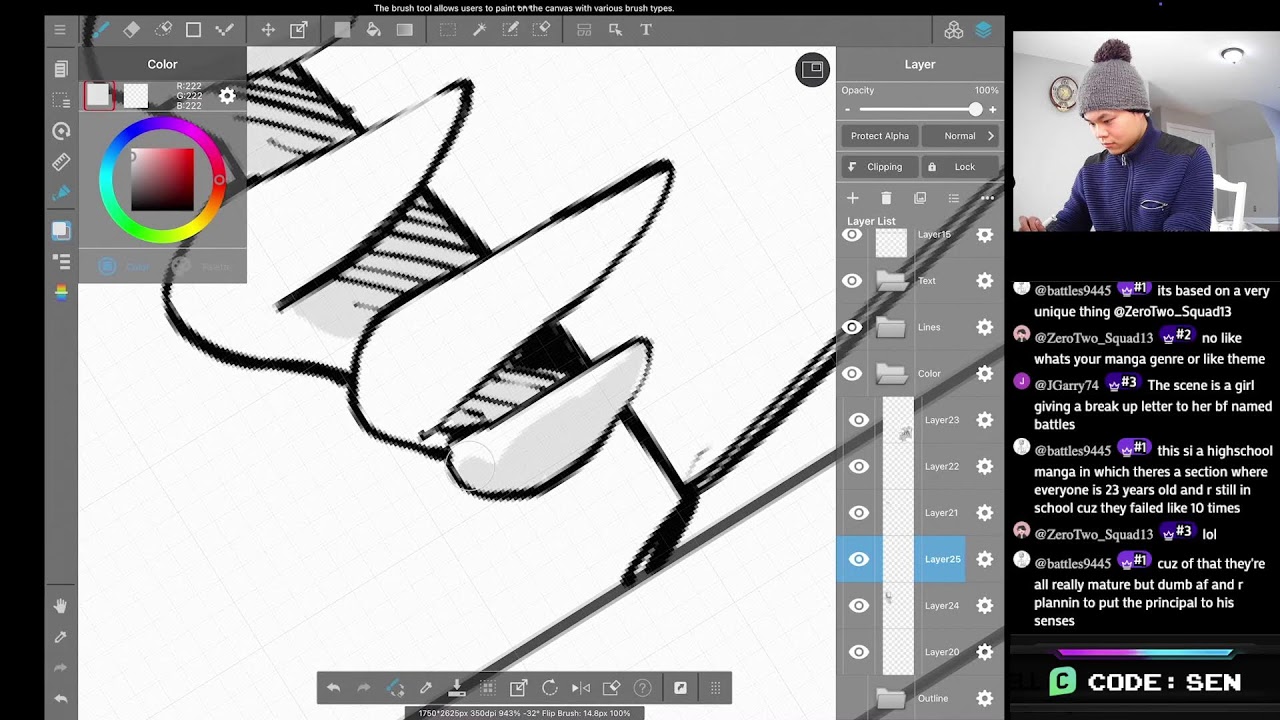
Task: Open the layers panel icon in top-right
Action: pos(984,30)
